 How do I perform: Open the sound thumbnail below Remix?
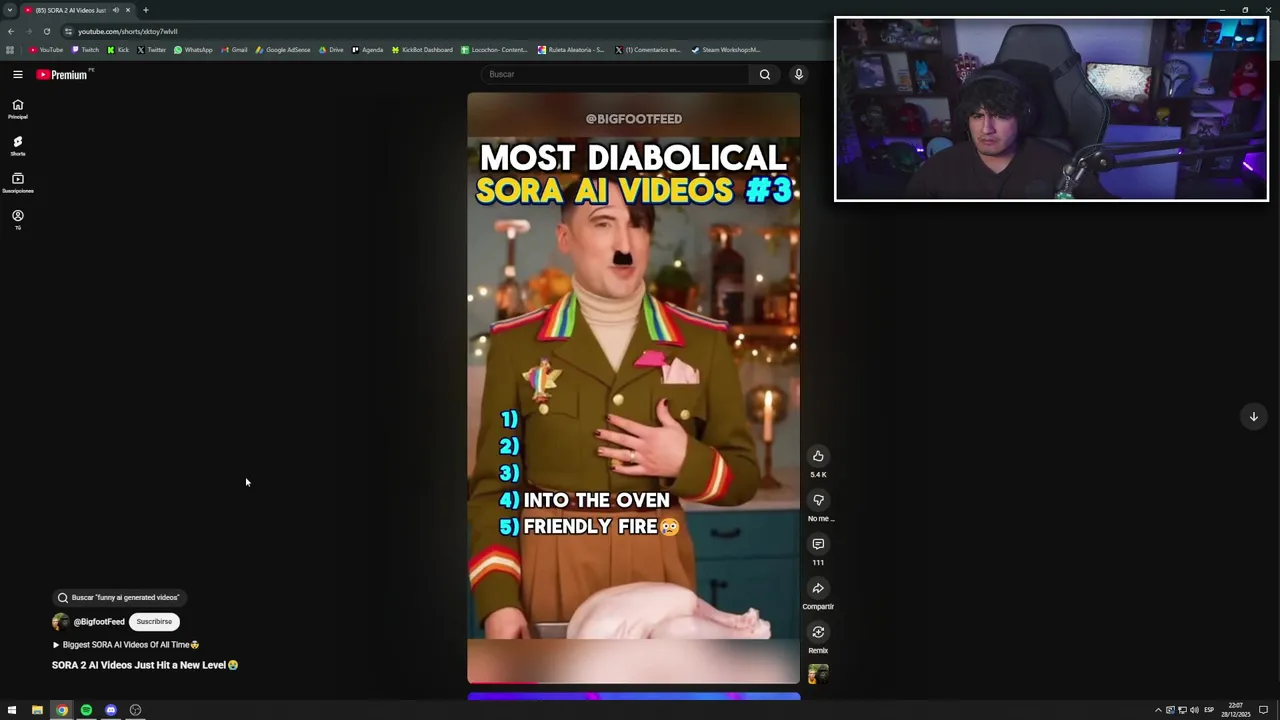pyautogui.click(x=818, y=674)
